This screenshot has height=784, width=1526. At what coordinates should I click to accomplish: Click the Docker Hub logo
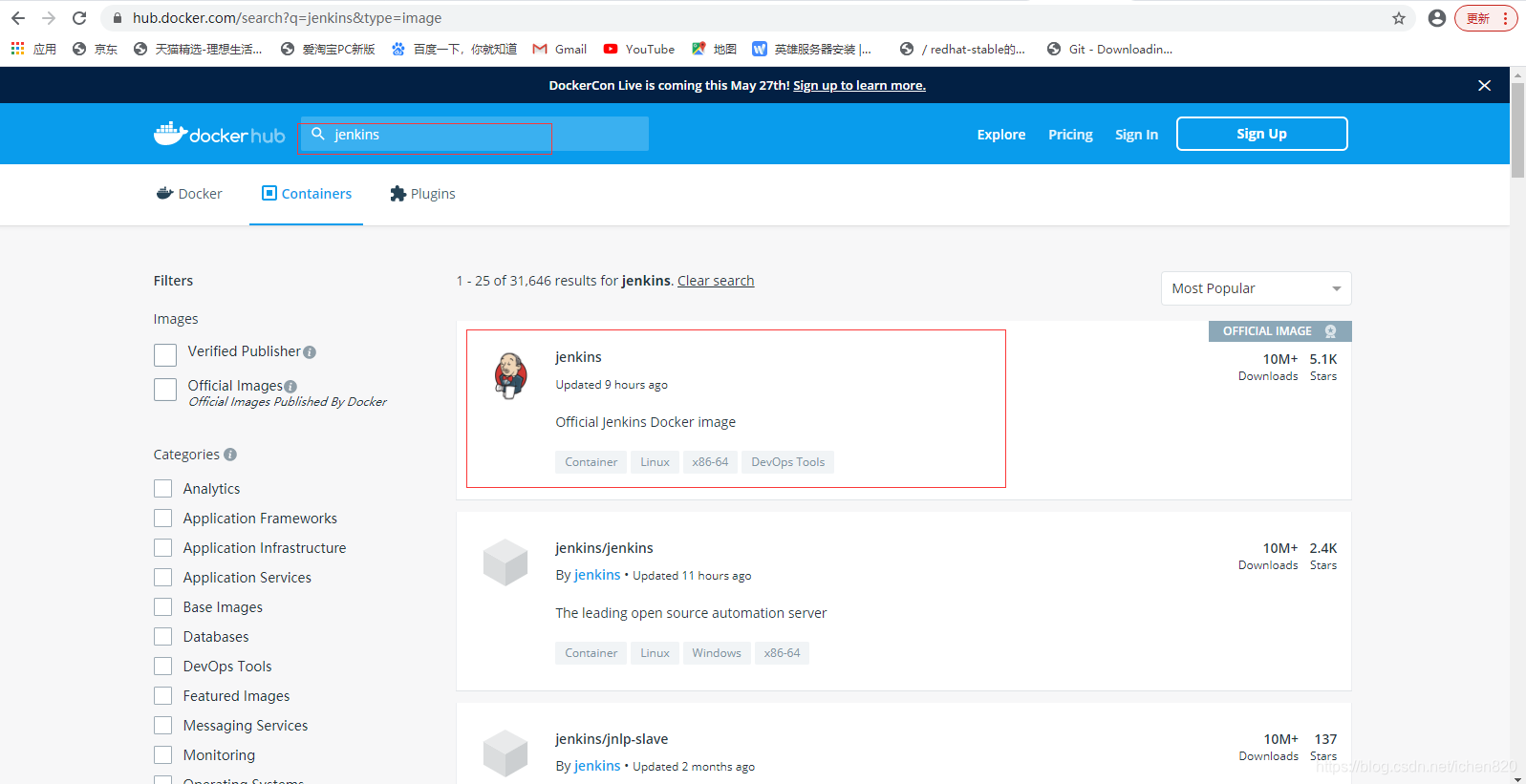(x=220, y=134)
